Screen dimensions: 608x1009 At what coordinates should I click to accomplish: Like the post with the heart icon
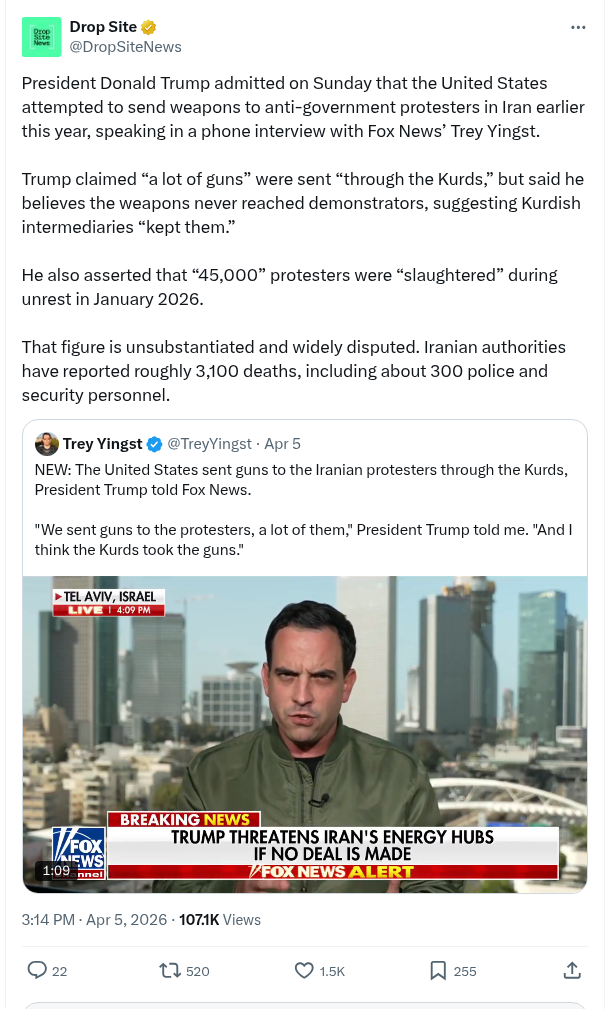(x=305, y=970)
